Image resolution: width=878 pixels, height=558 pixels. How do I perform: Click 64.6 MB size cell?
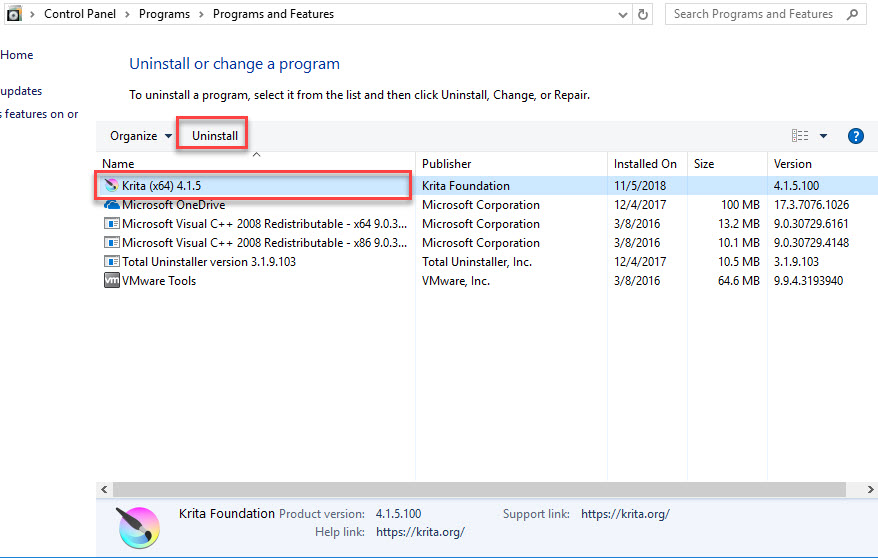tap(739, 281)
